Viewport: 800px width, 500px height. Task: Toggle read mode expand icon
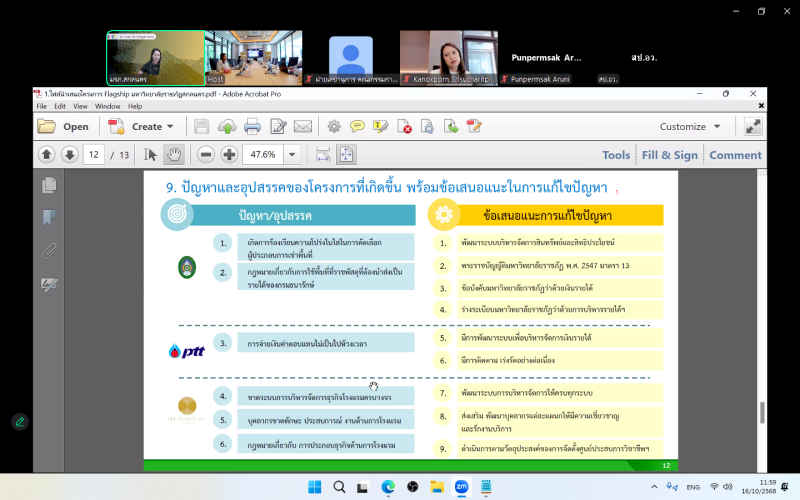(752, 126)
